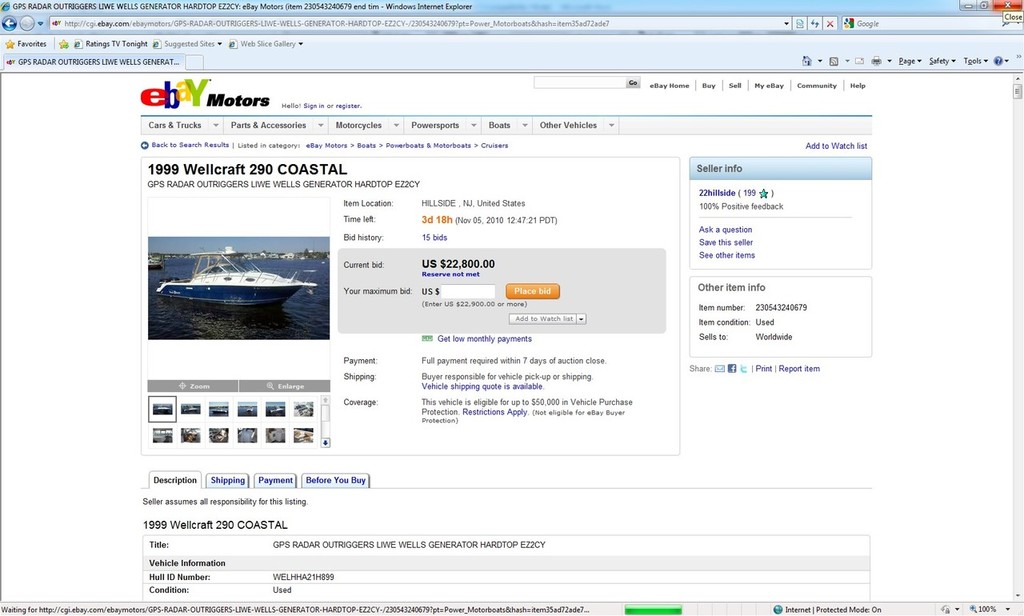
Task: Open Web Slice Gallery favorites item
Action: (x=266, y=44)
